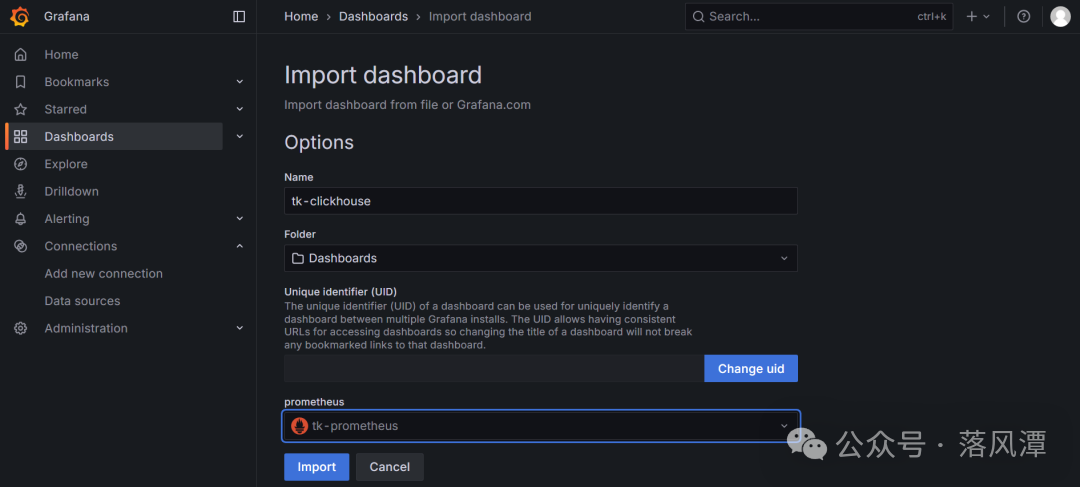The width and height of the screenshot is (1080, 487).
Task: Click the Dashboards breadcrumb link
Action: click(373, 17)
